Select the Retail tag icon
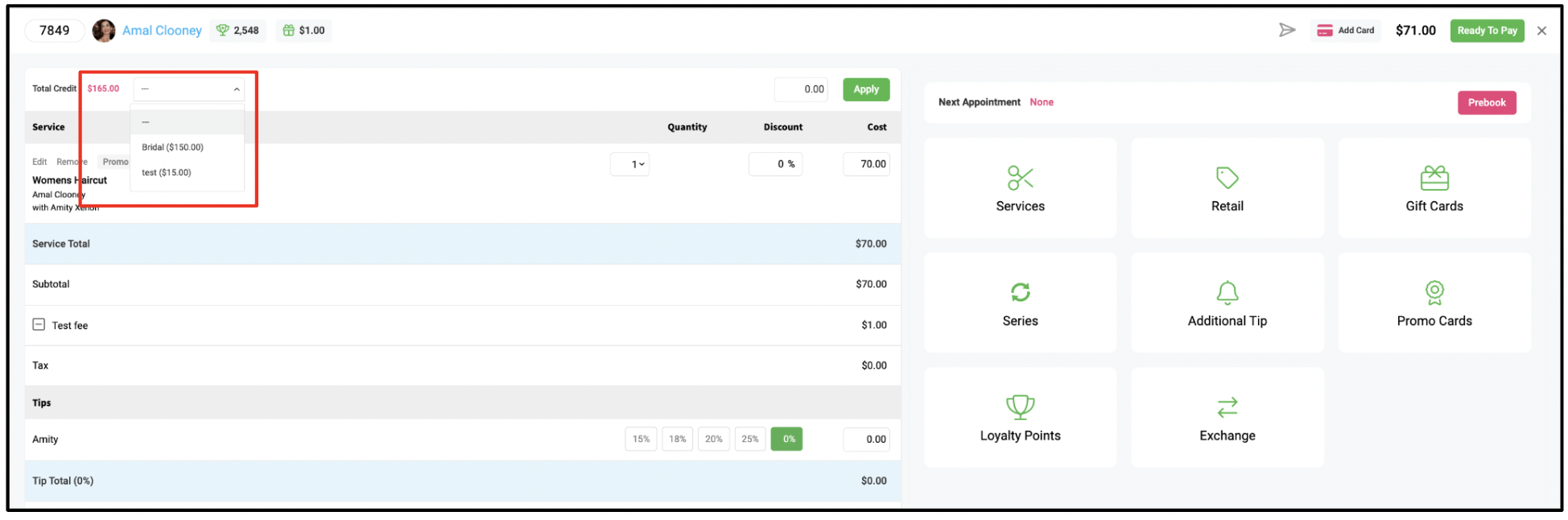 [x=1227, y=178]
